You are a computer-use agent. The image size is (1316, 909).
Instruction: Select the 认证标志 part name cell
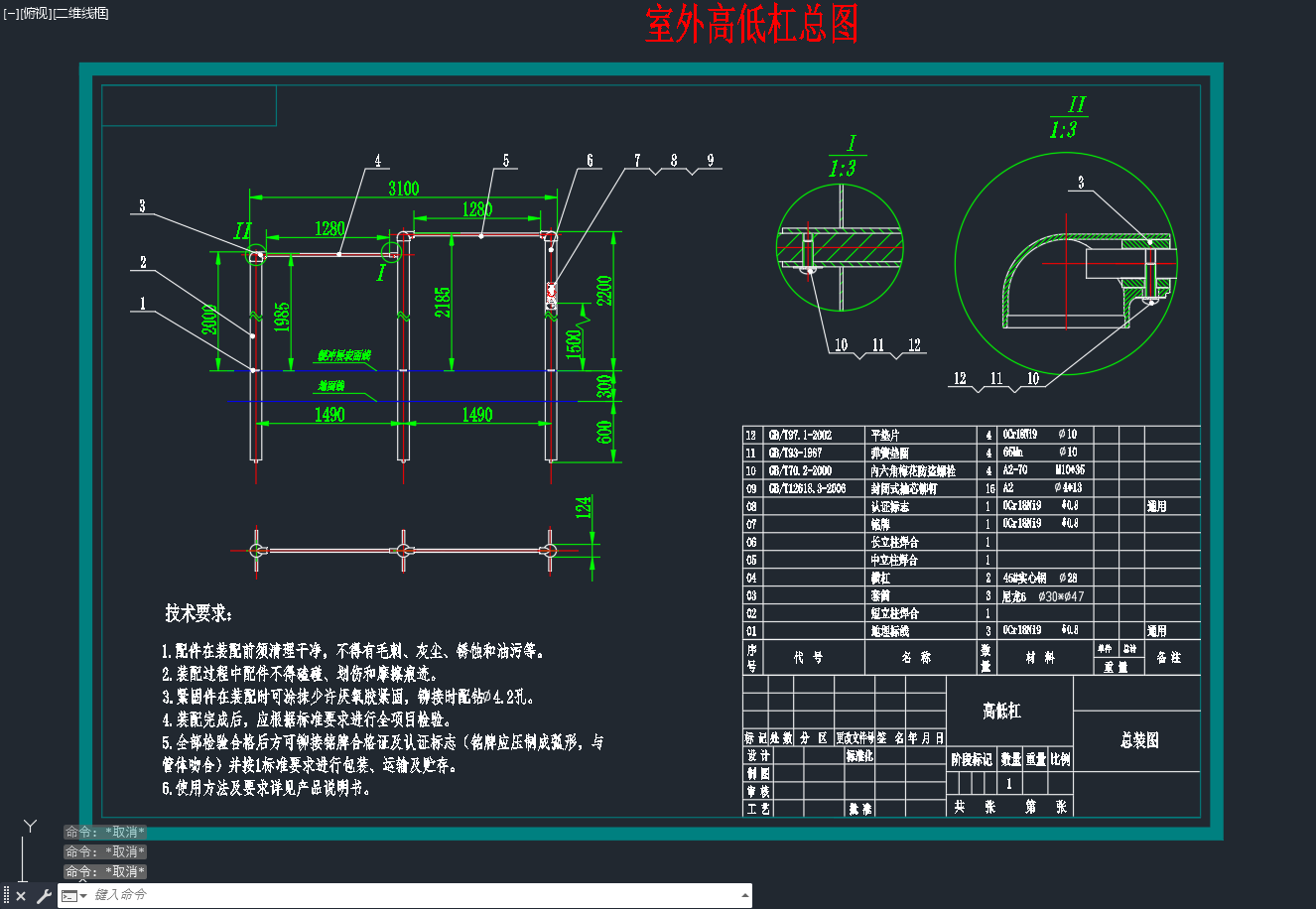(889, 506)
